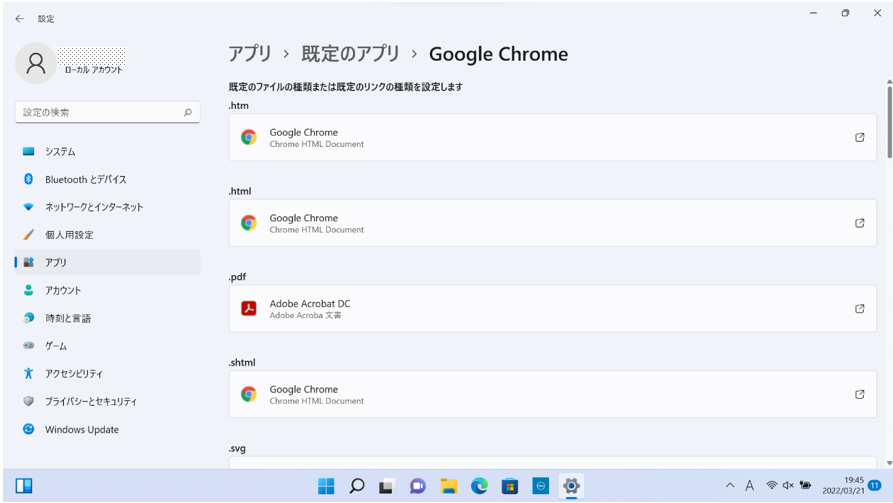
Task: Open Bluetooth and devices settings
Action: click(108, 179)
